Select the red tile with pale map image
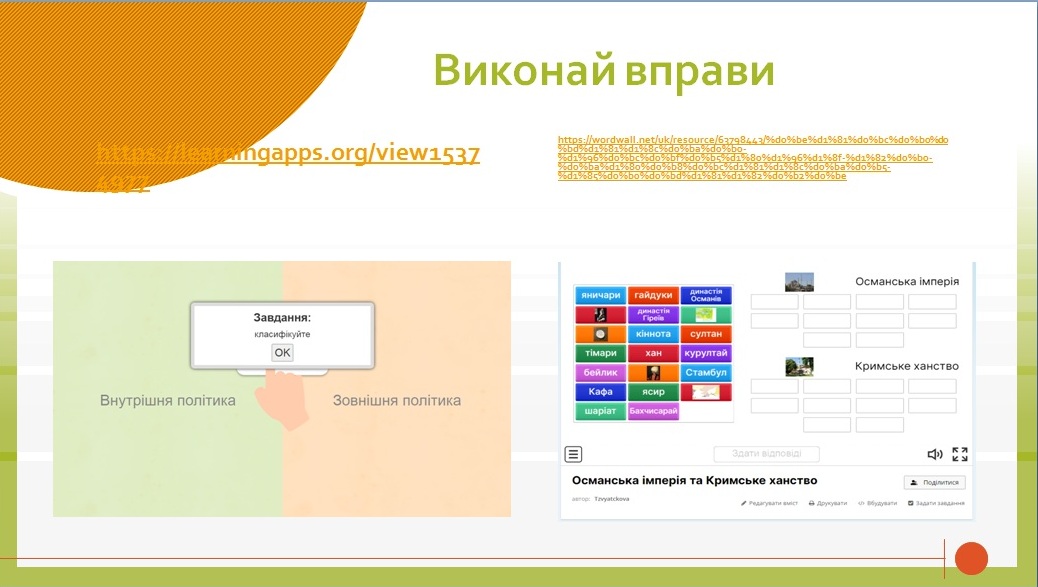The height and width of the screenshot is (587, 1038). pyautogui.click(x=706, y=391)
